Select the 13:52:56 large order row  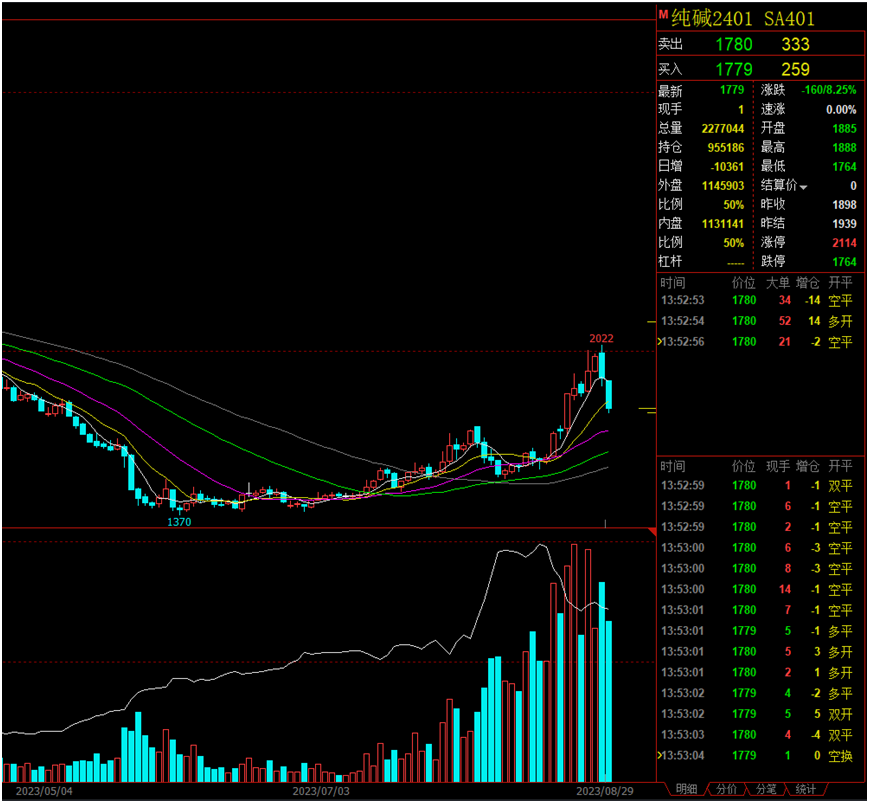760,342
